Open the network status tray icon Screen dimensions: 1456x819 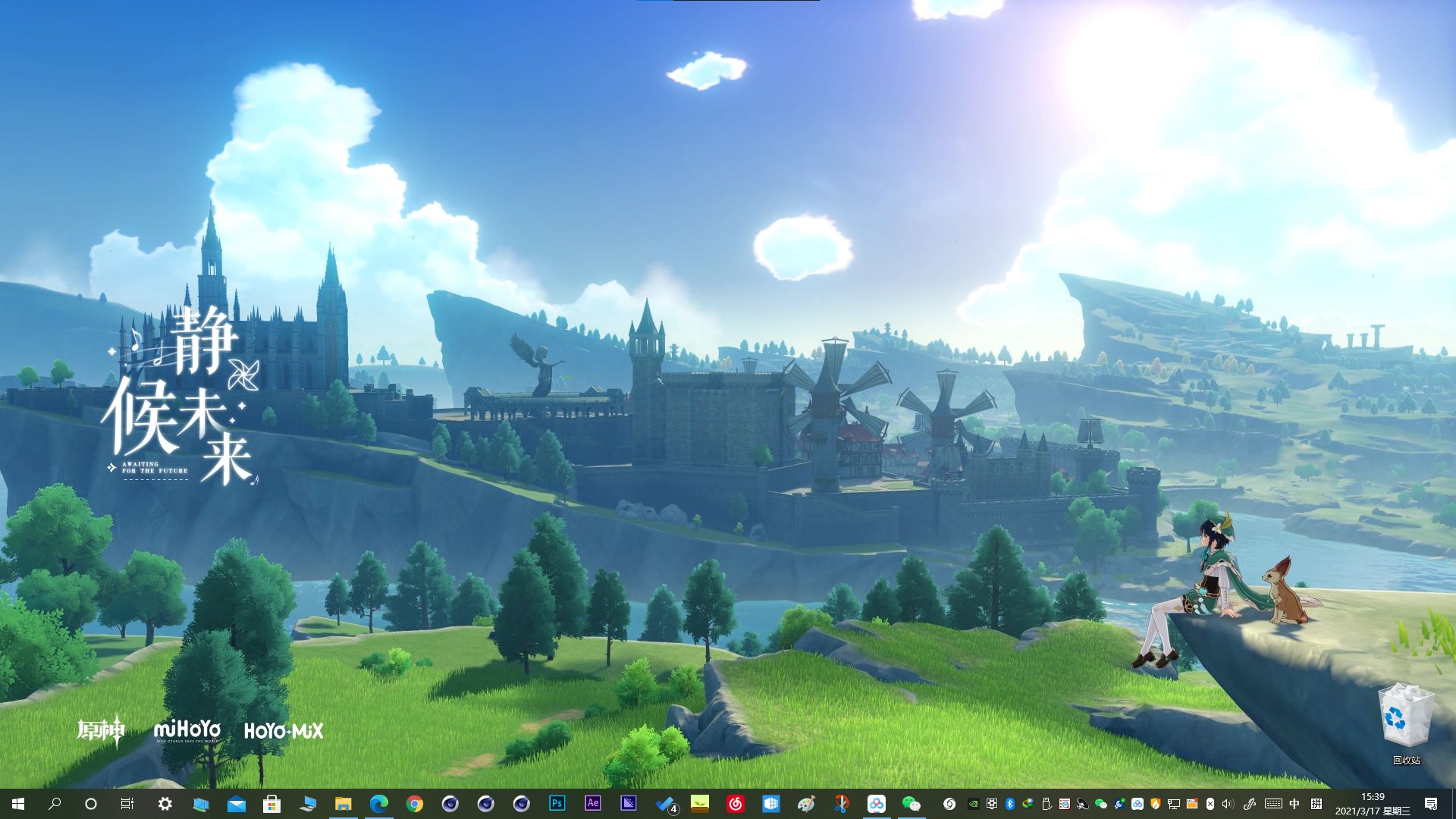coord(1174,804)
